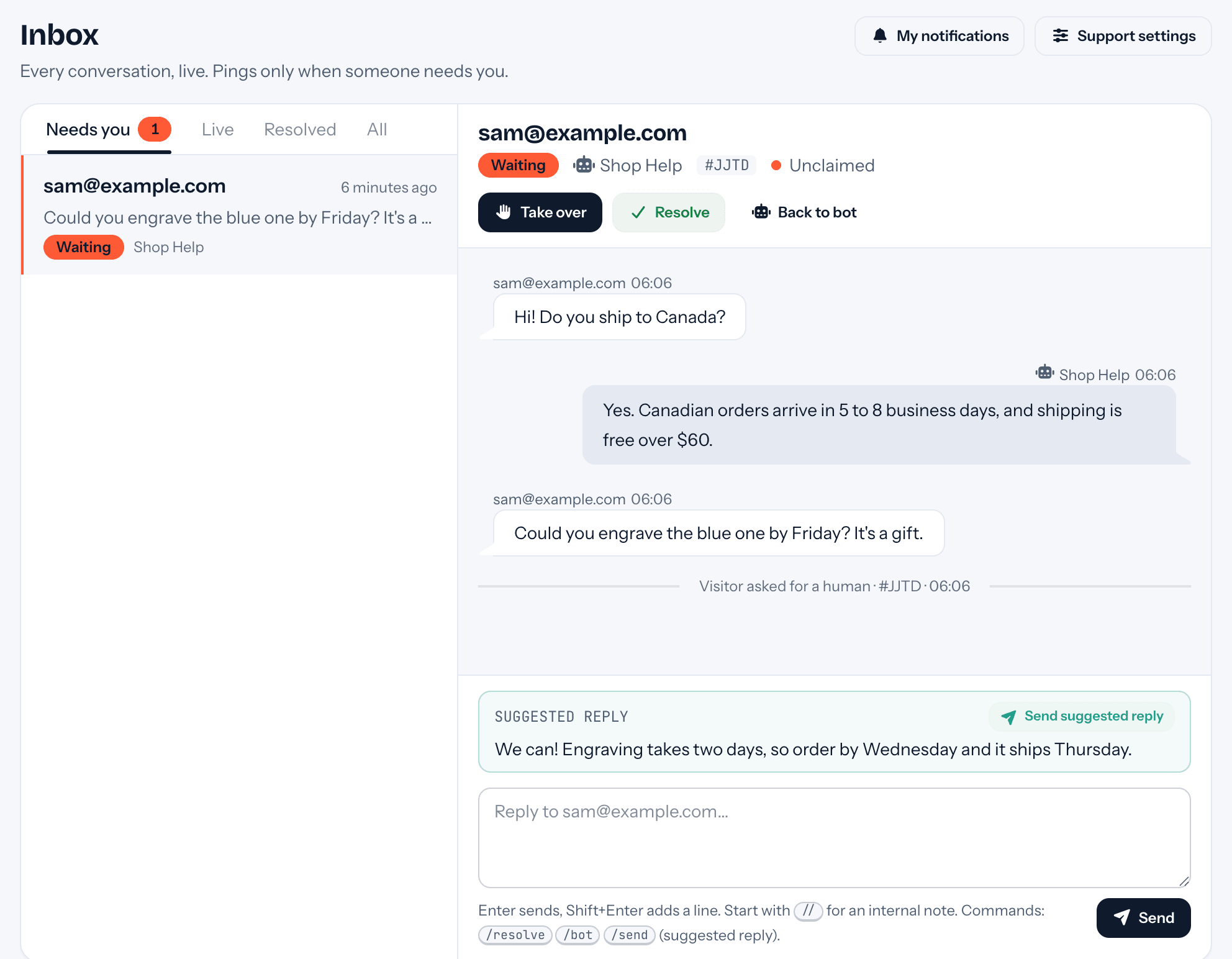The image size is (1232, 959).
Task: Select the sam@example.com conversation in the list
Action: point(240,215)
